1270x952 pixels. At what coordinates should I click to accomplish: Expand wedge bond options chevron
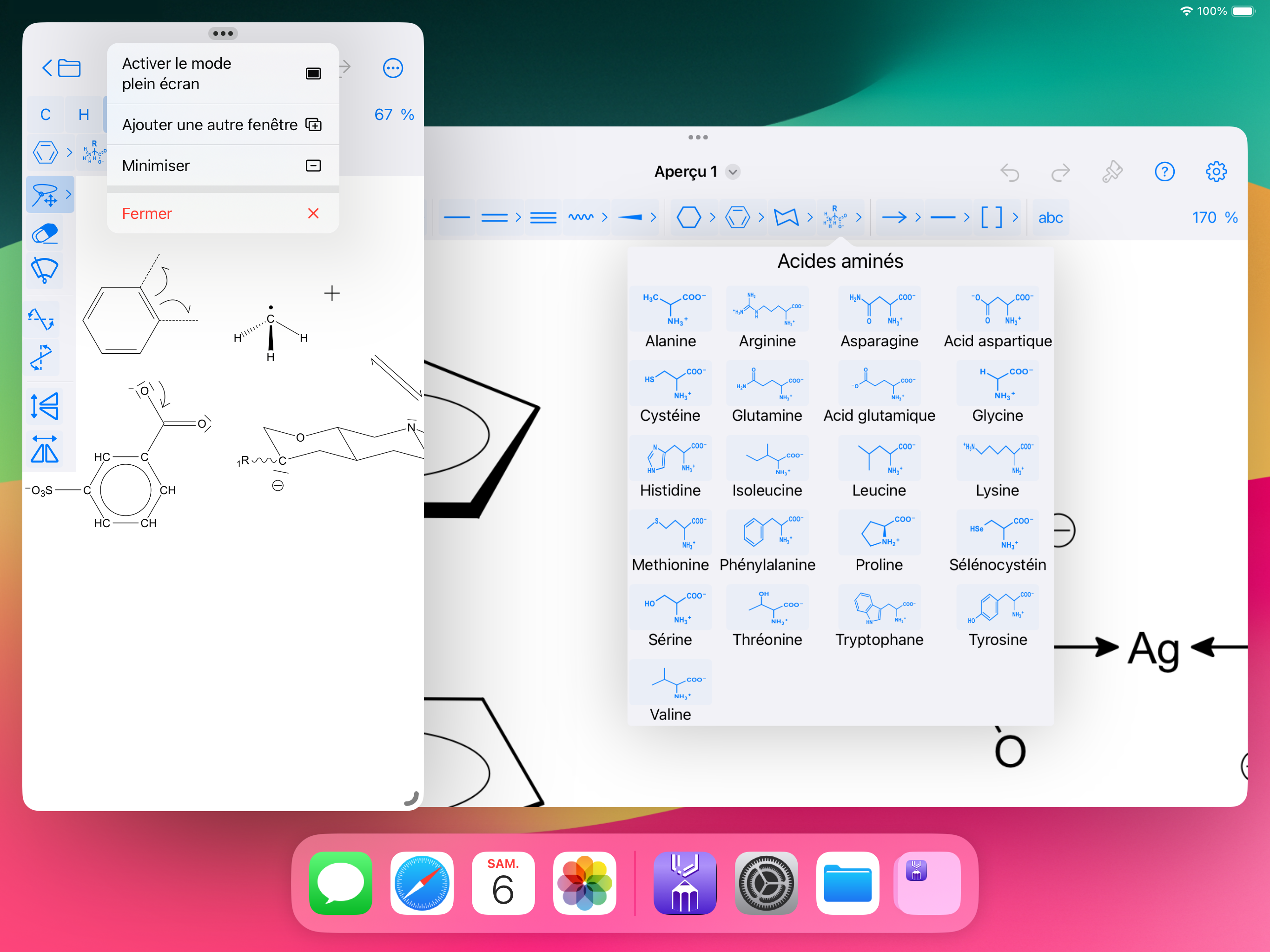pos(654,218)
